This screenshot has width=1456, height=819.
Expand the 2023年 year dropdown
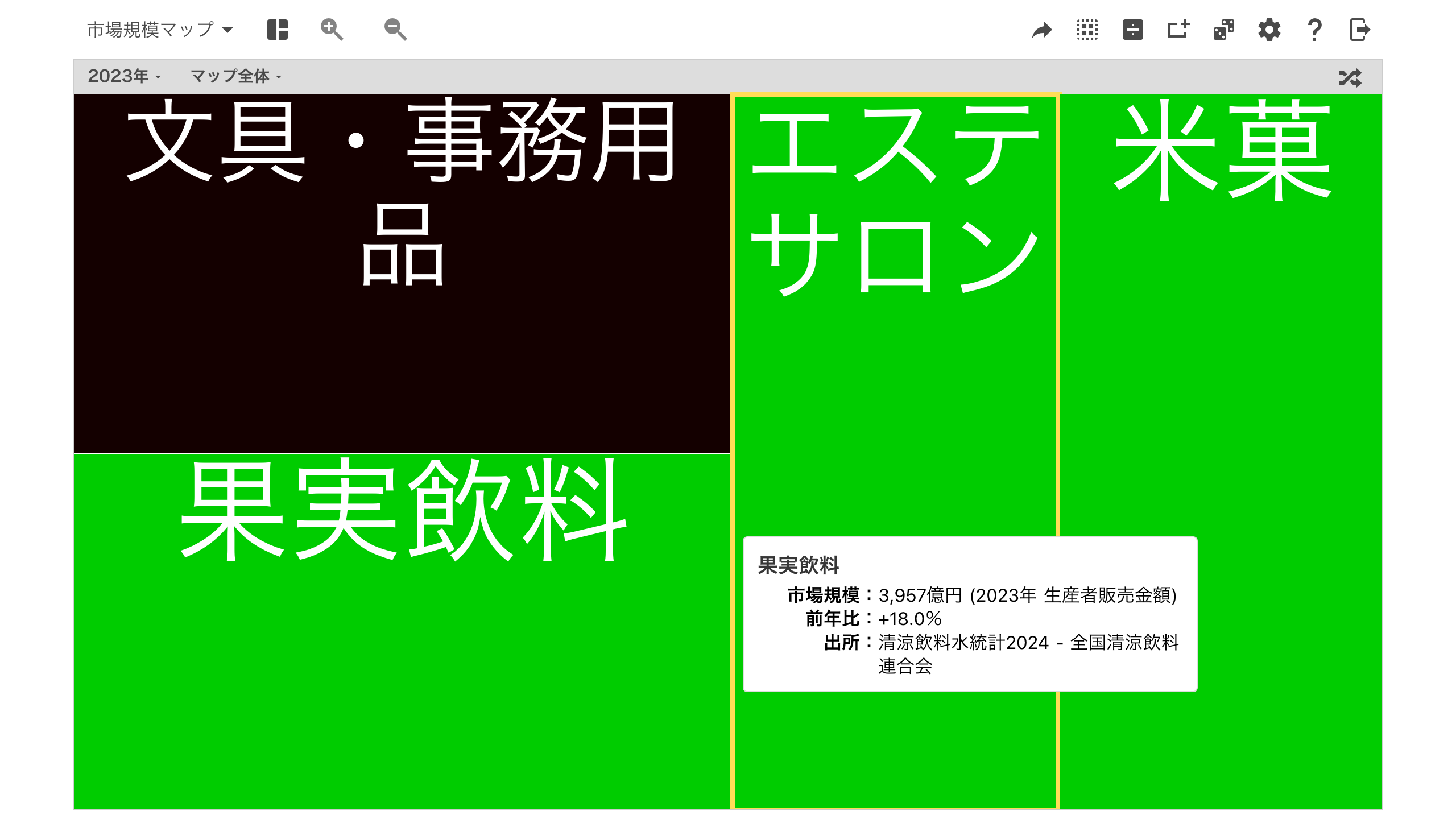click(124, 76)
